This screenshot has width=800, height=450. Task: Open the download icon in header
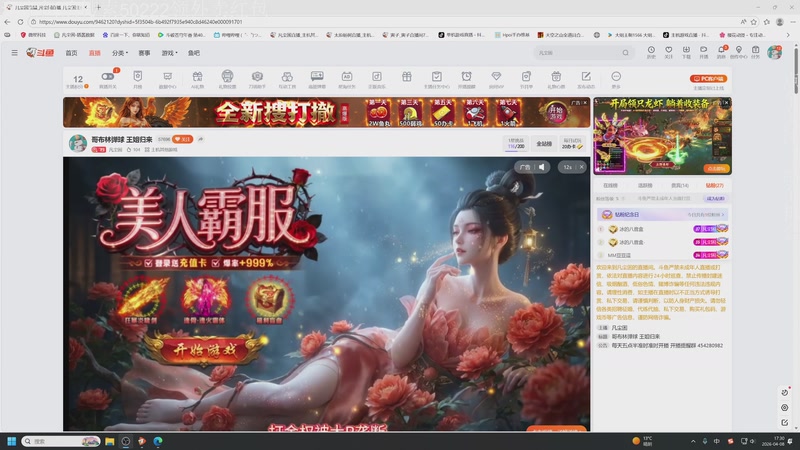[686, 52]
